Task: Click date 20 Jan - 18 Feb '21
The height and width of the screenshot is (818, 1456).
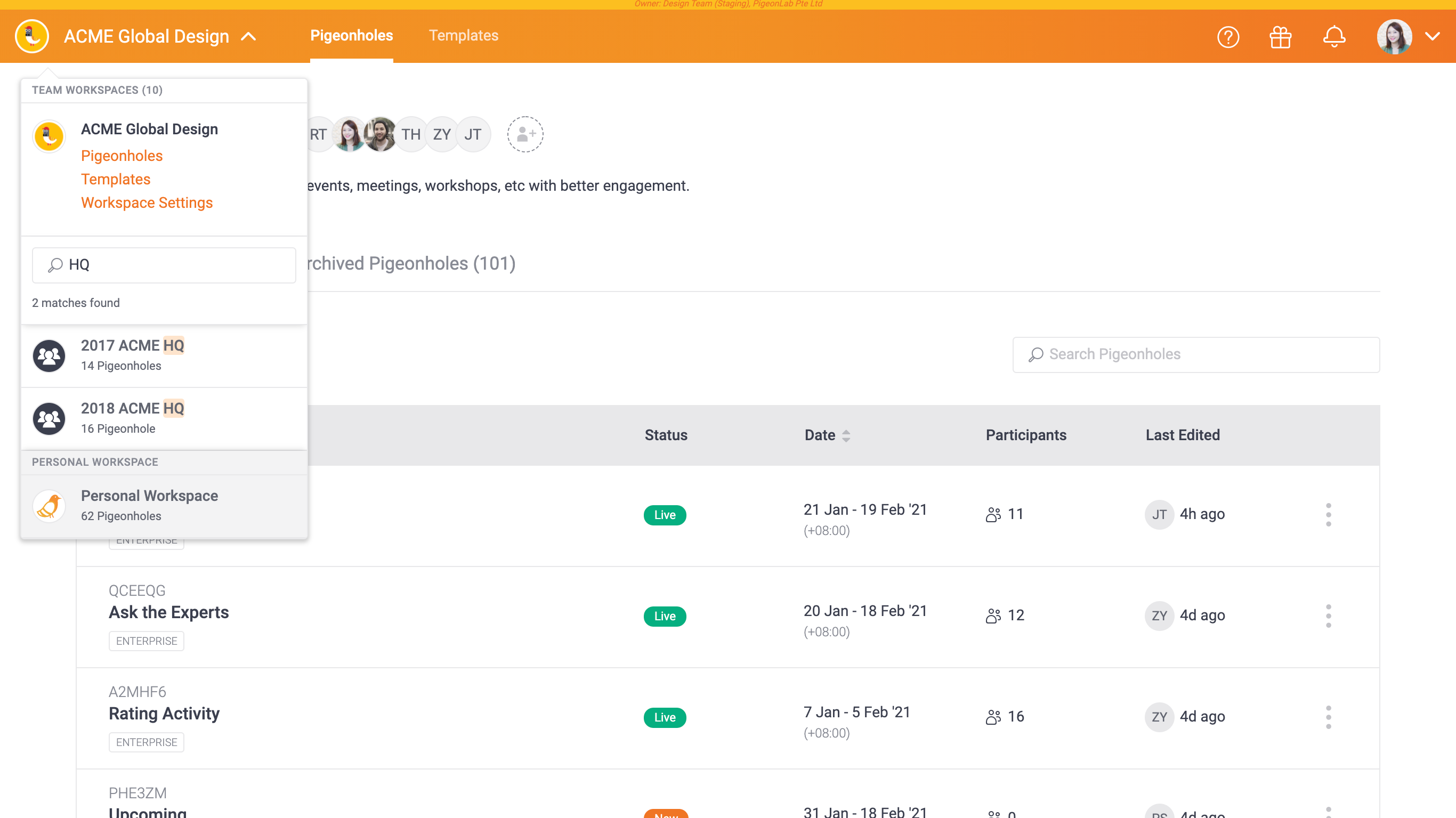Action: pyautogui.click(x=865, y=611)
